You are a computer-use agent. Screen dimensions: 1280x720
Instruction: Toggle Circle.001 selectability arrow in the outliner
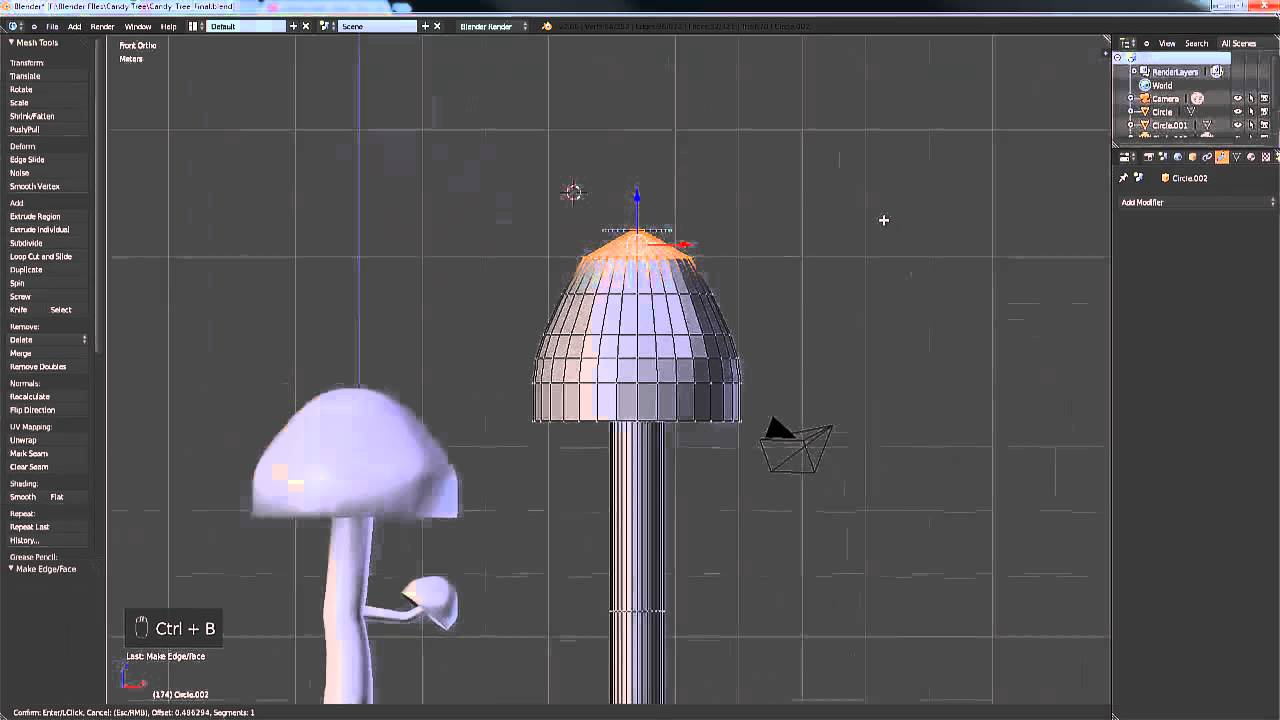[1251, 125]
